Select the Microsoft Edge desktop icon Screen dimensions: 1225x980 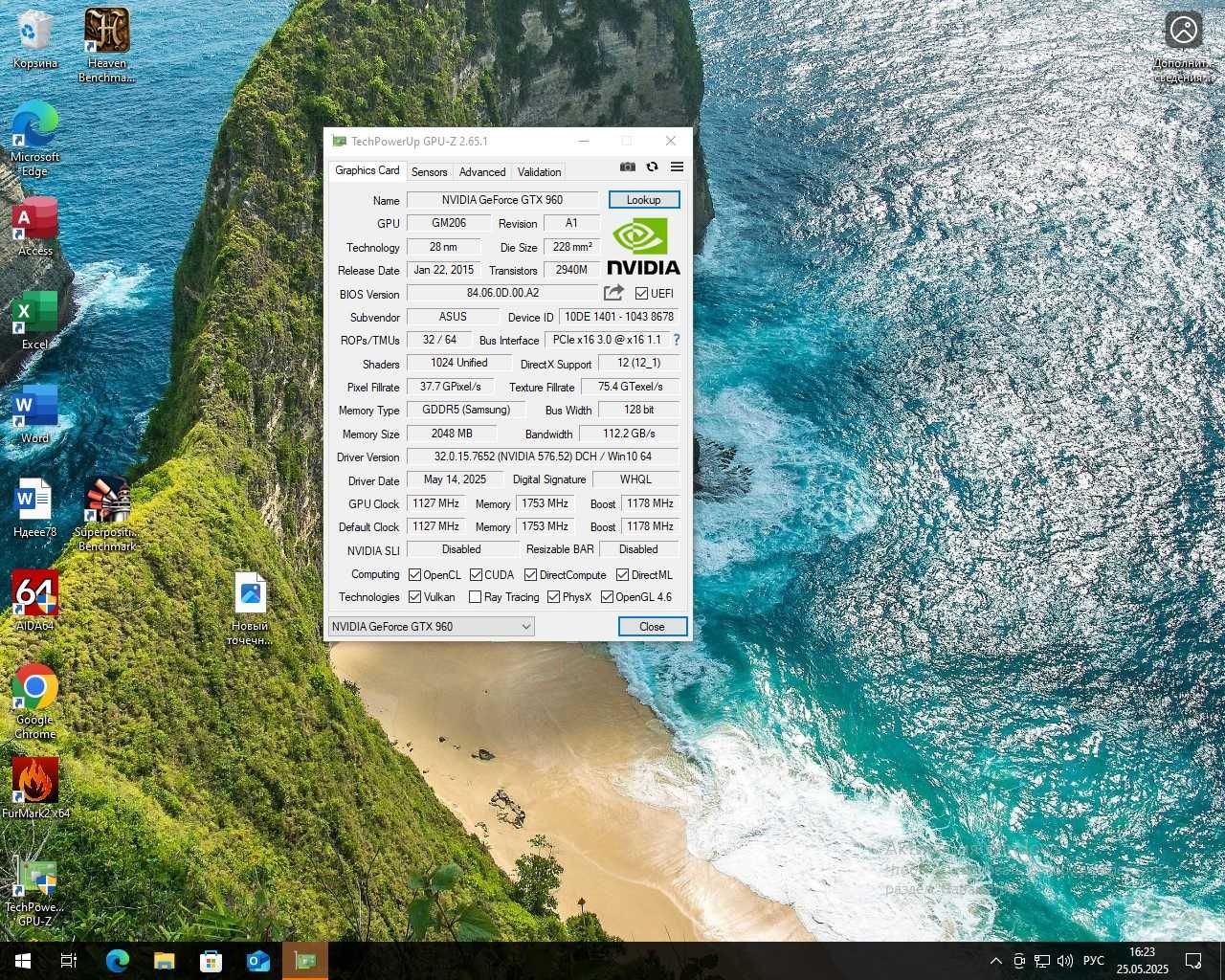point(35,139)
